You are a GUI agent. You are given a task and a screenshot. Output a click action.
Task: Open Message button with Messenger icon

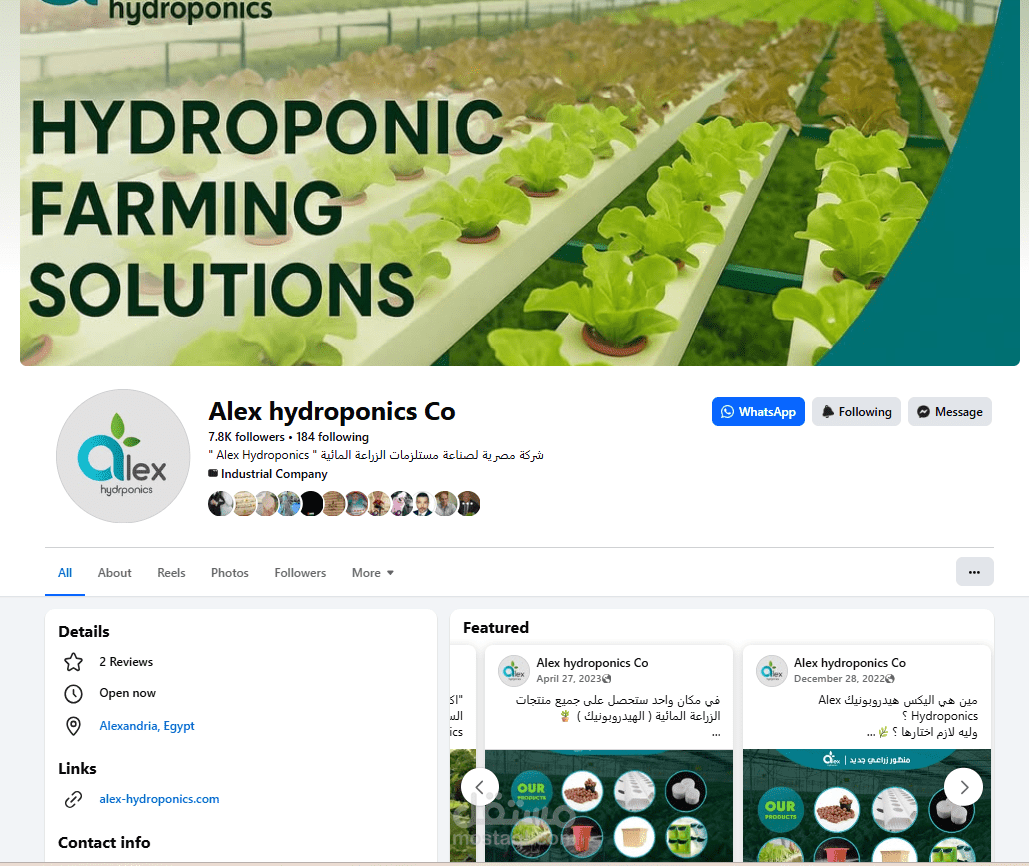950,411
